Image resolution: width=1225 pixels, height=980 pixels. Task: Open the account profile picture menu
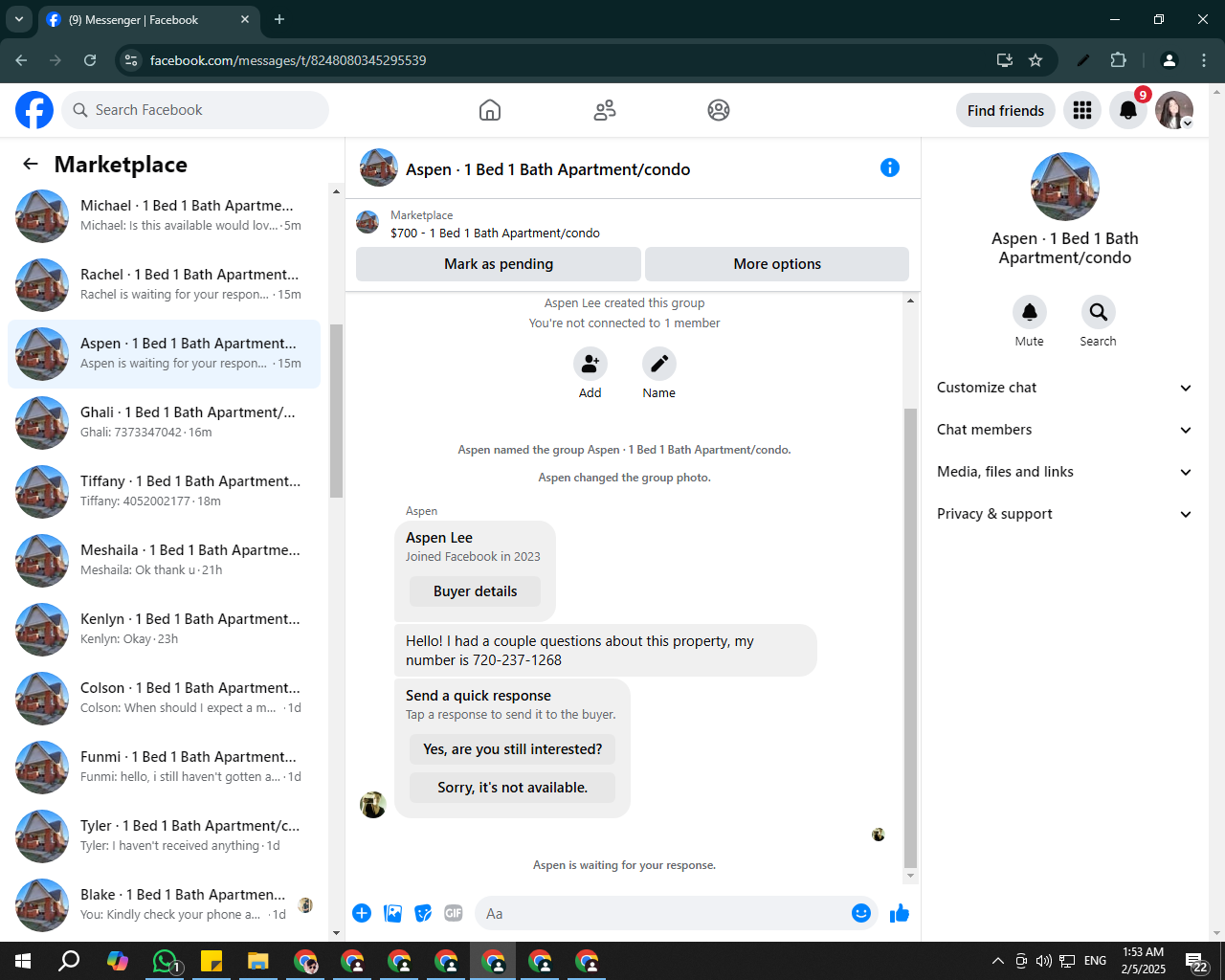[x=1174, y=110]
